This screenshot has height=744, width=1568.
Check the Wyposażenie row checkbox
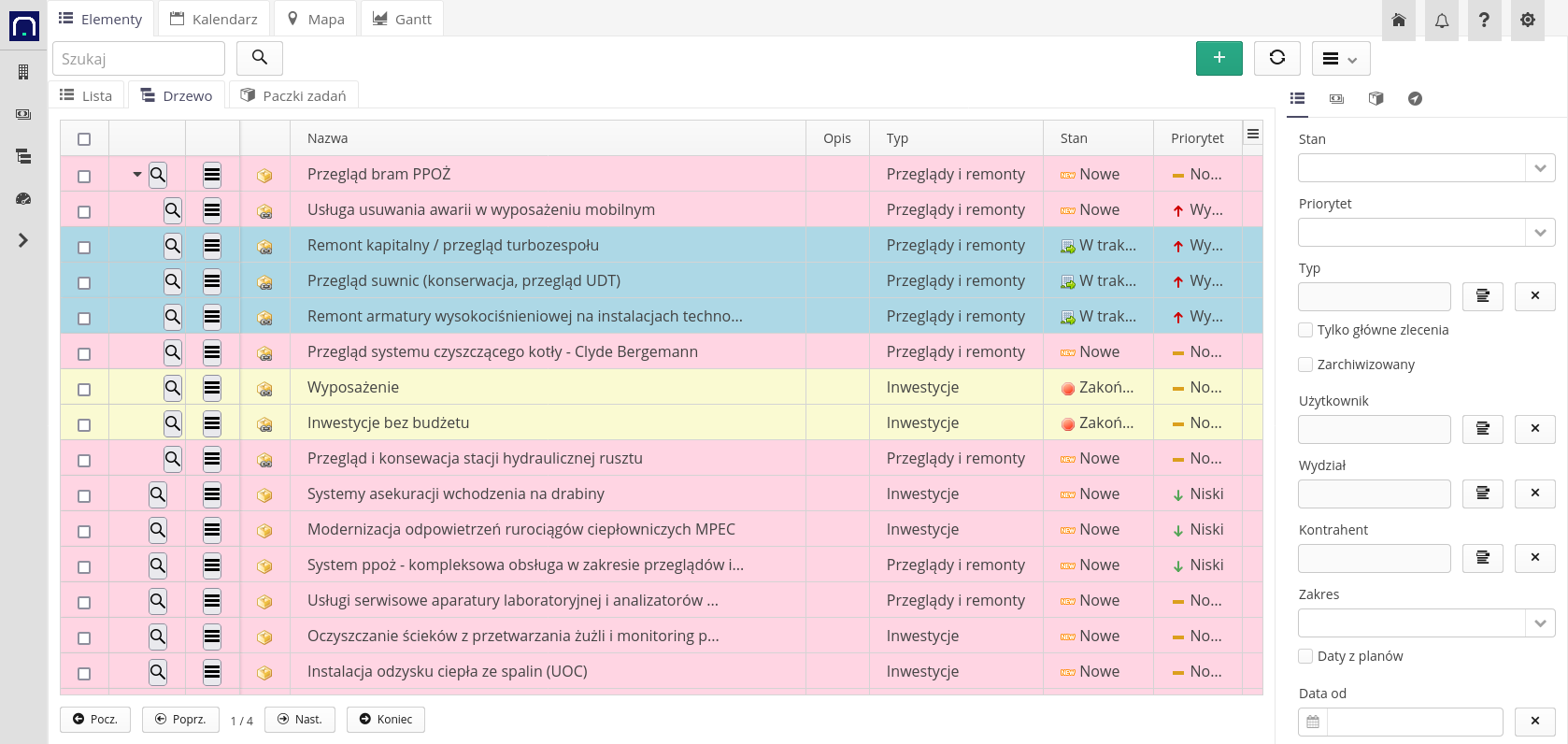click(x=84, y=389)
